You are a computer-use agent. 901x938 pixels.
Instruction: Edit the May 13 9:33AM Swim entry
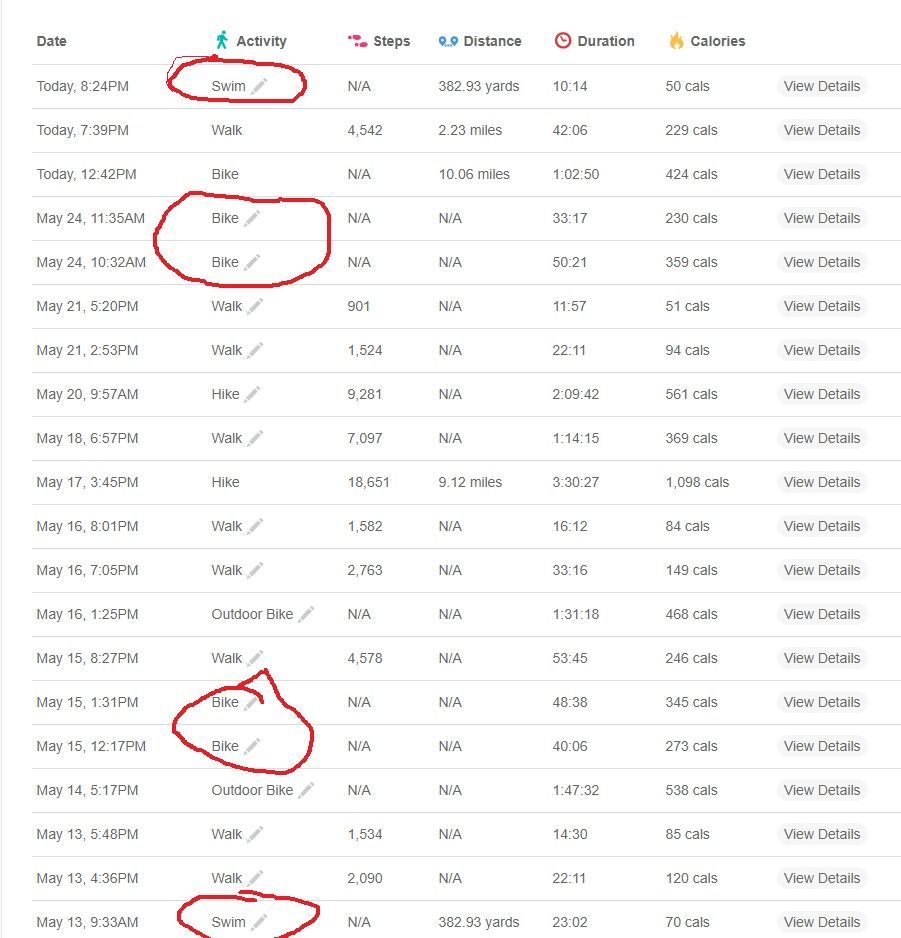[x=258, y=922]
